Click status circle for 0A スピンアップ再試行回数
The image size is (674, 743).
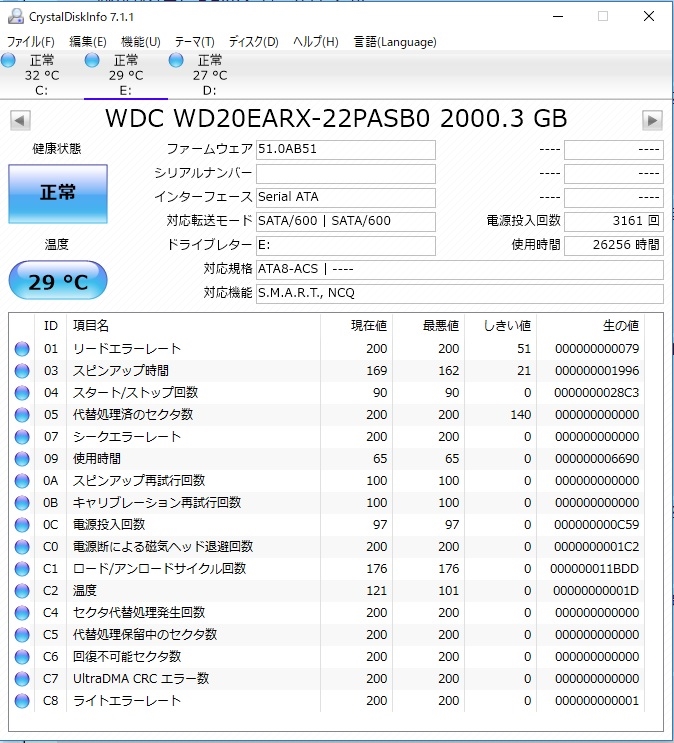(x=22, y=481)
